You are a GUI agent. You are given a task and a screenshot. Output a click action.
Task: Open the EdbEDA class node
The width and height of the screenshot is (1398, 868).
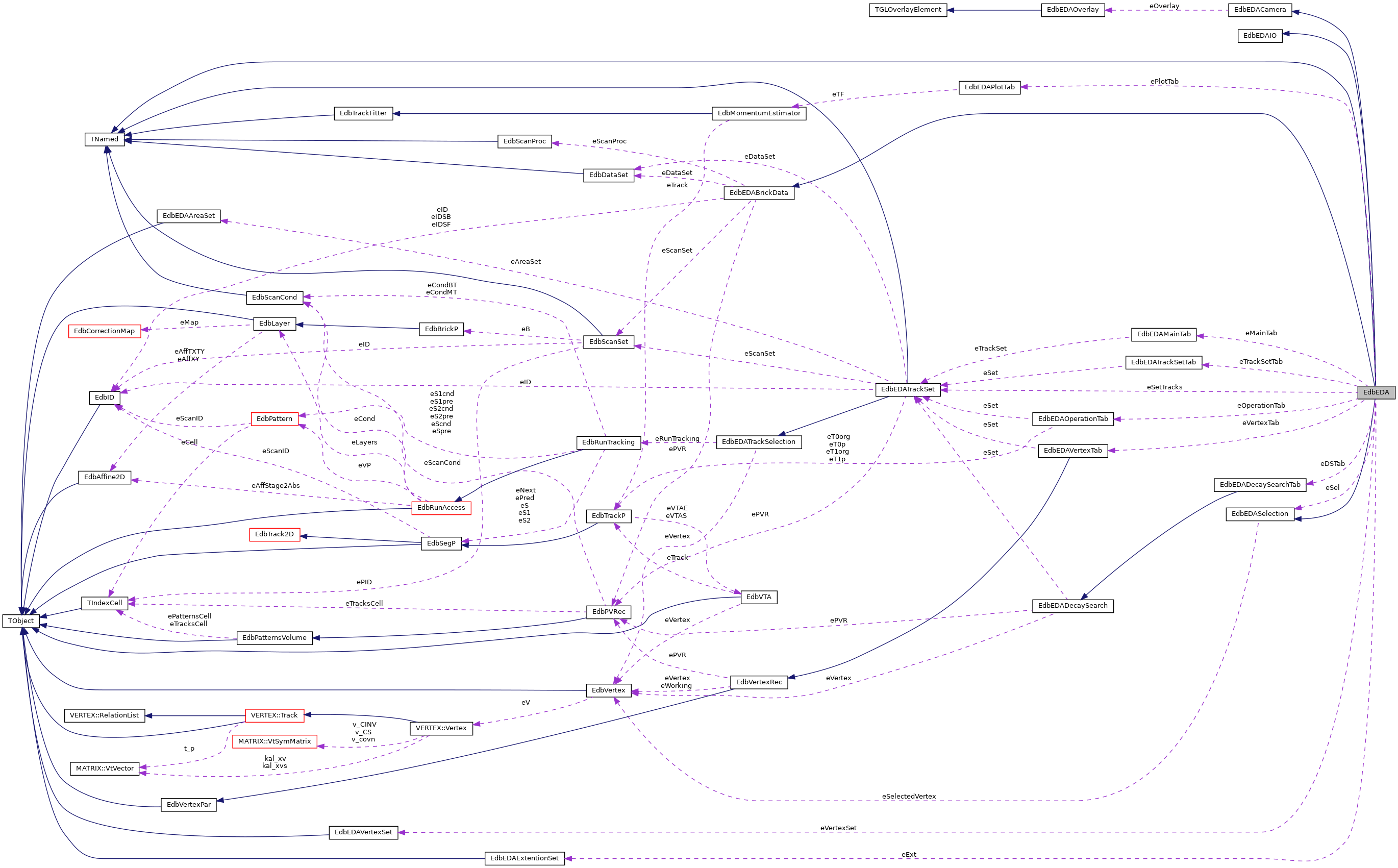(1376, 393)
